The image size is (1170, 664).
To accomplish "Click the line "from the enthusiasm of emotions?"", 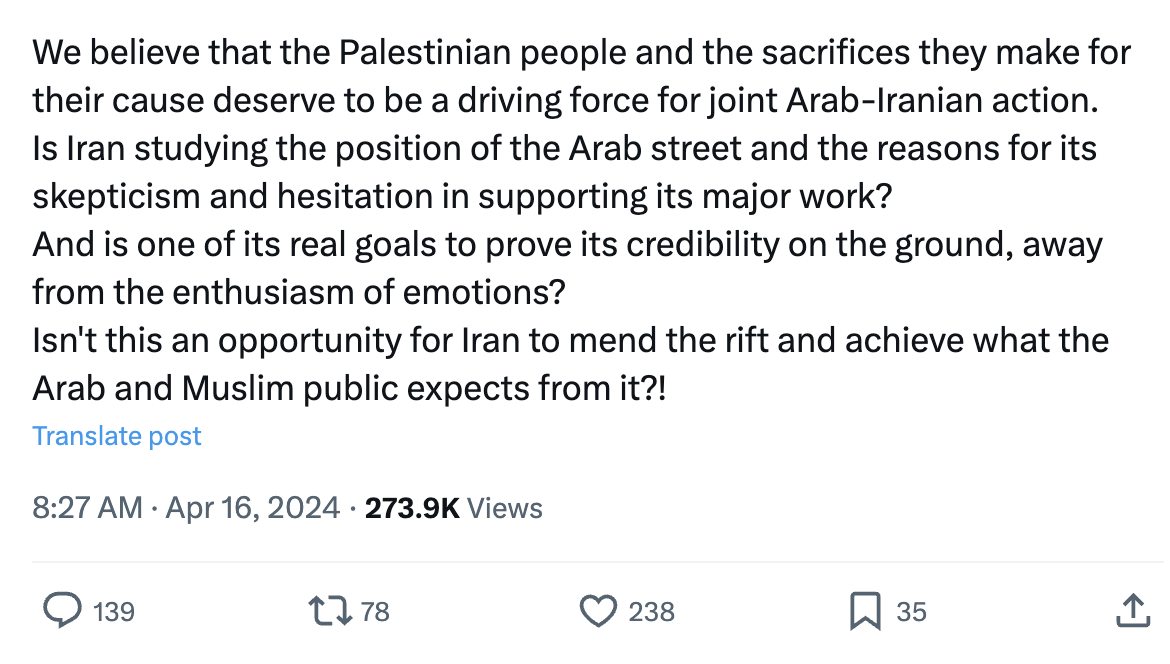I will click(300, 292).
